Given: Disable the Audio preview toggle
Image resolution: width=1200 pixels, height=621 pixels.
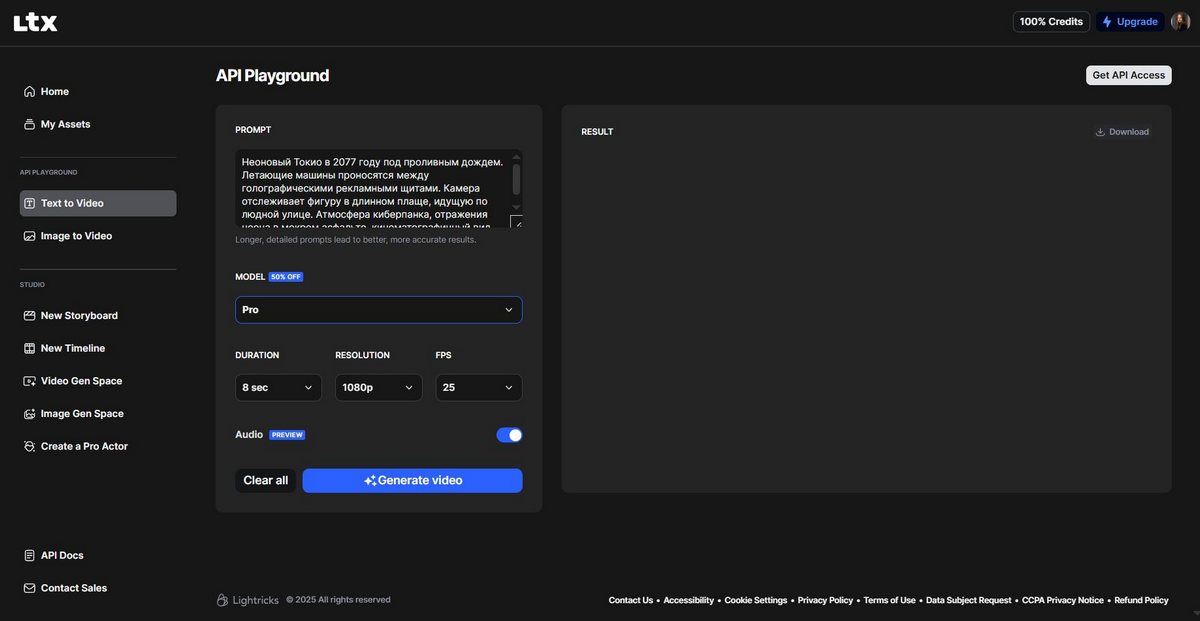Looking at the screenshot, I should point(509,435).
